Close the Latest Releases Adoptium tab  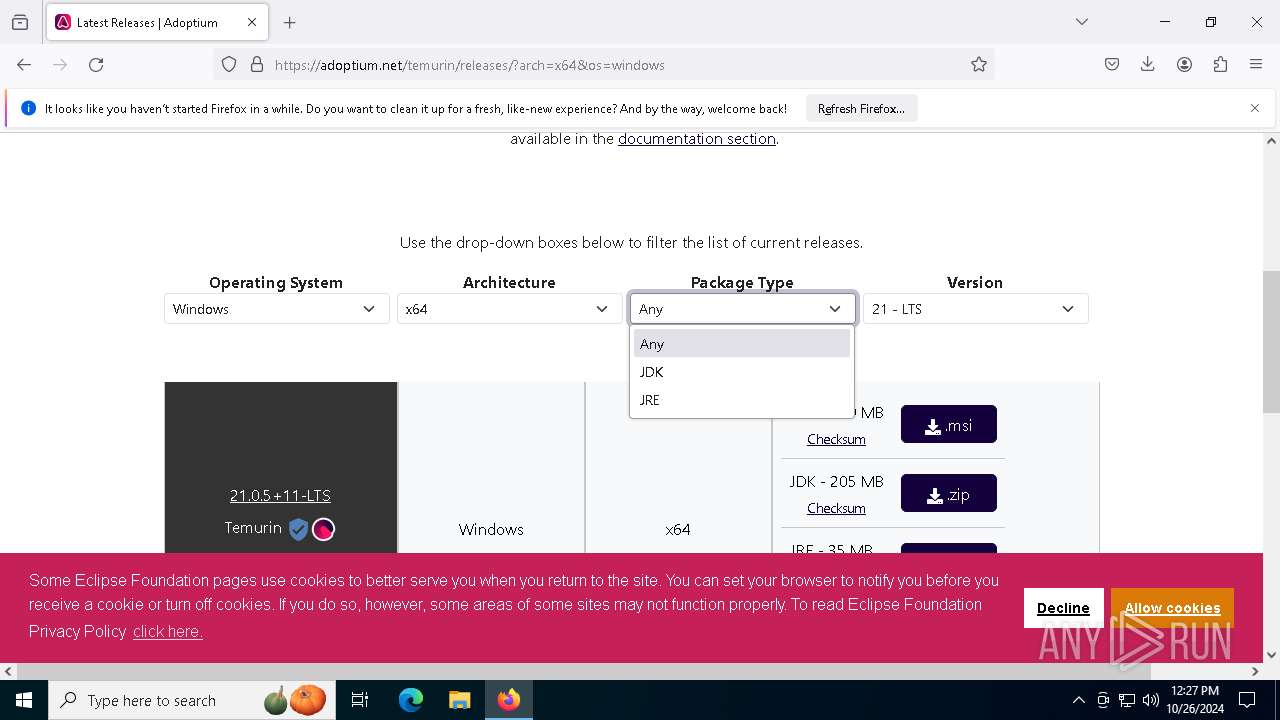tap(252, 22)
